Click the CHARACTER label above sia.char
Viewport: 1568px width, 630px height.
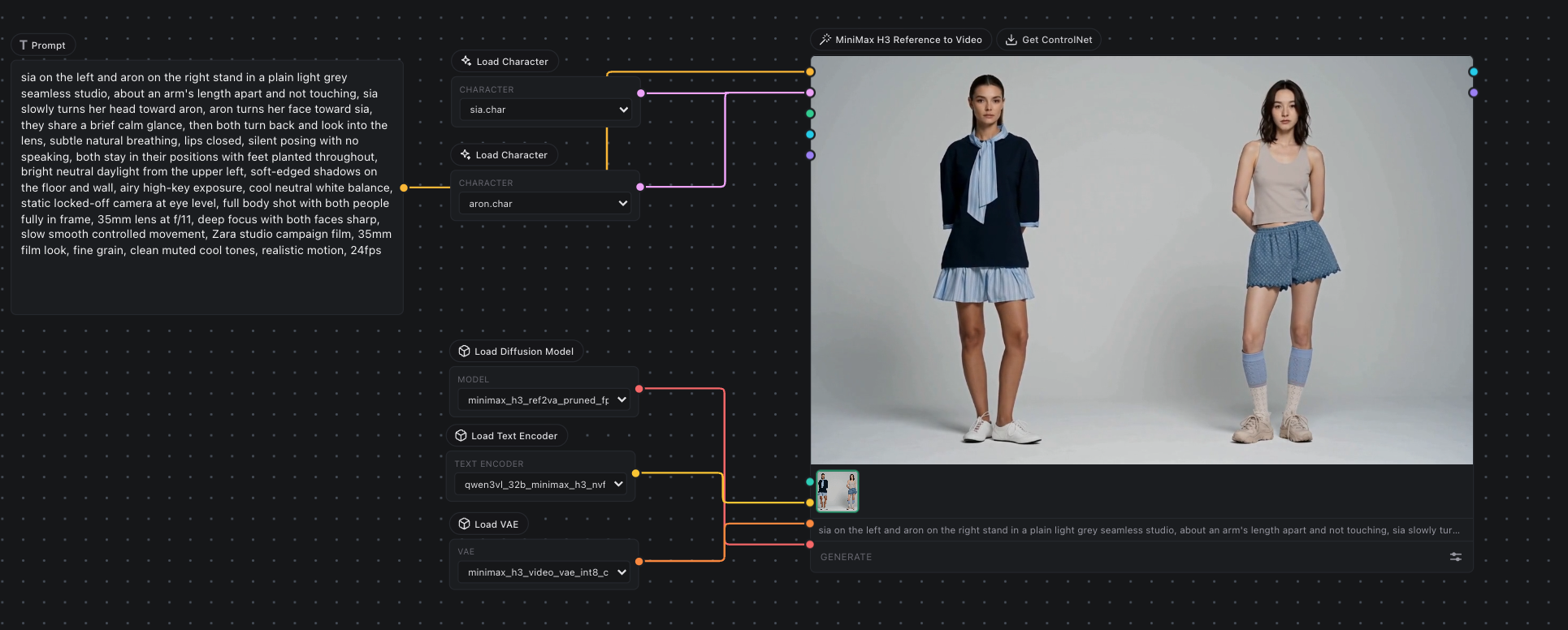pyautogui.click(x=487, y=89)
